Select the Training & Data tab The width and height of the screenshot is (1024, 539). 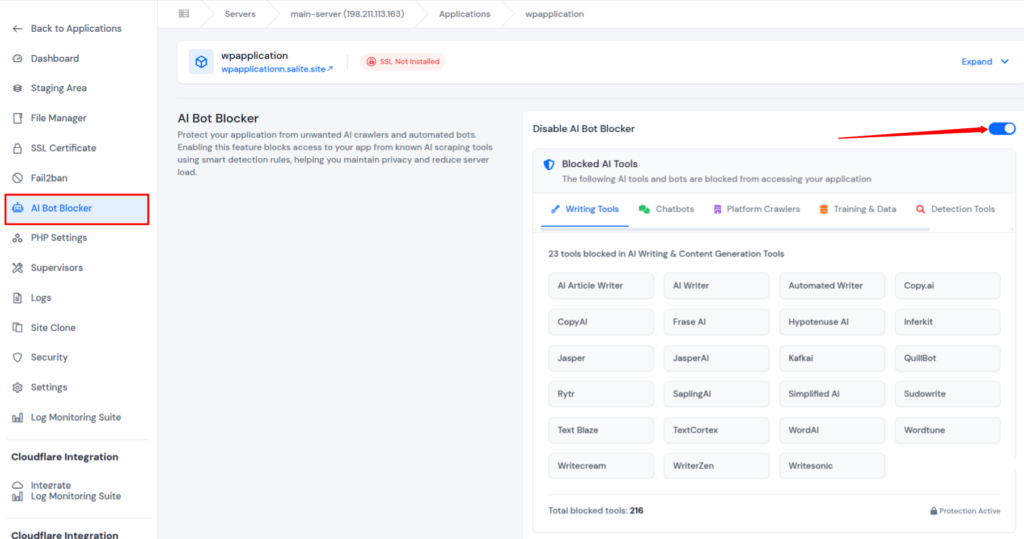857,209
